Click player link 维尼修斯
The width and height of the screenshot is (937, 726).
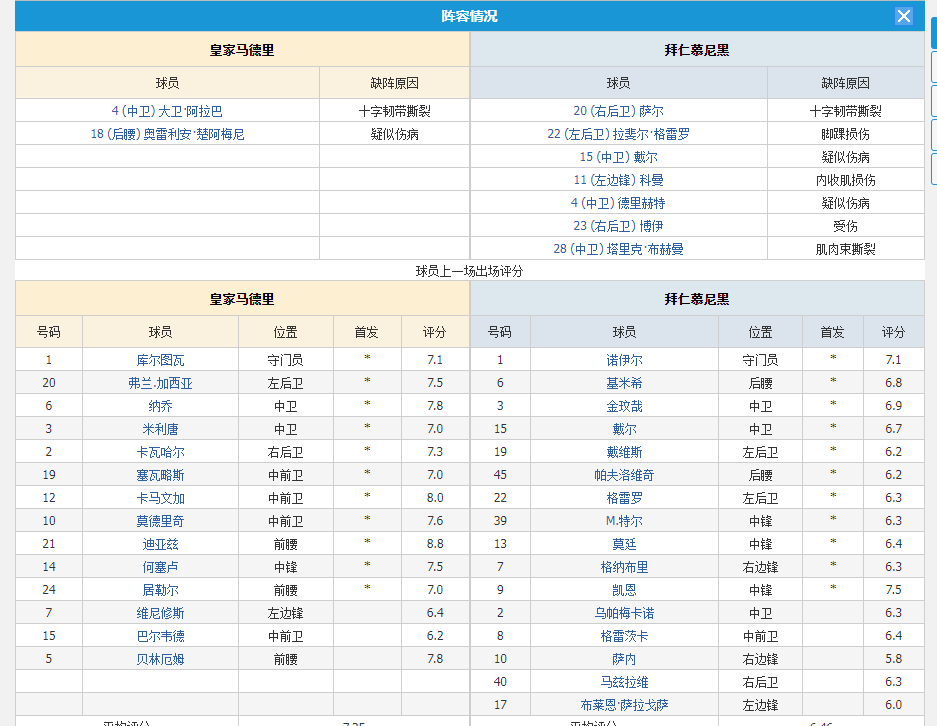tap(160, 613)
